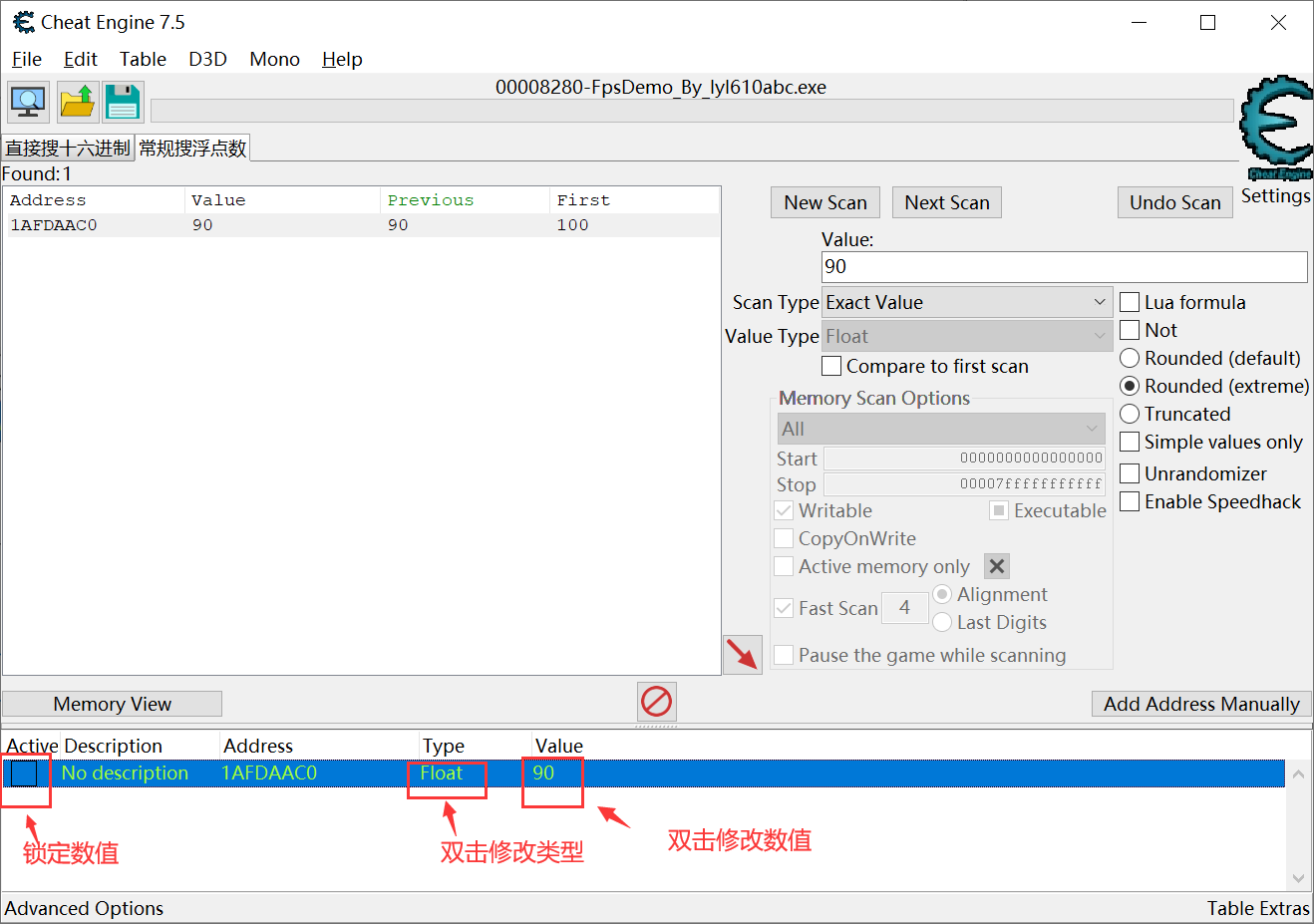Viewport: 1314px width, 924px height.
Task: Select Truncated rounding option
Action: pos(1130,414)
